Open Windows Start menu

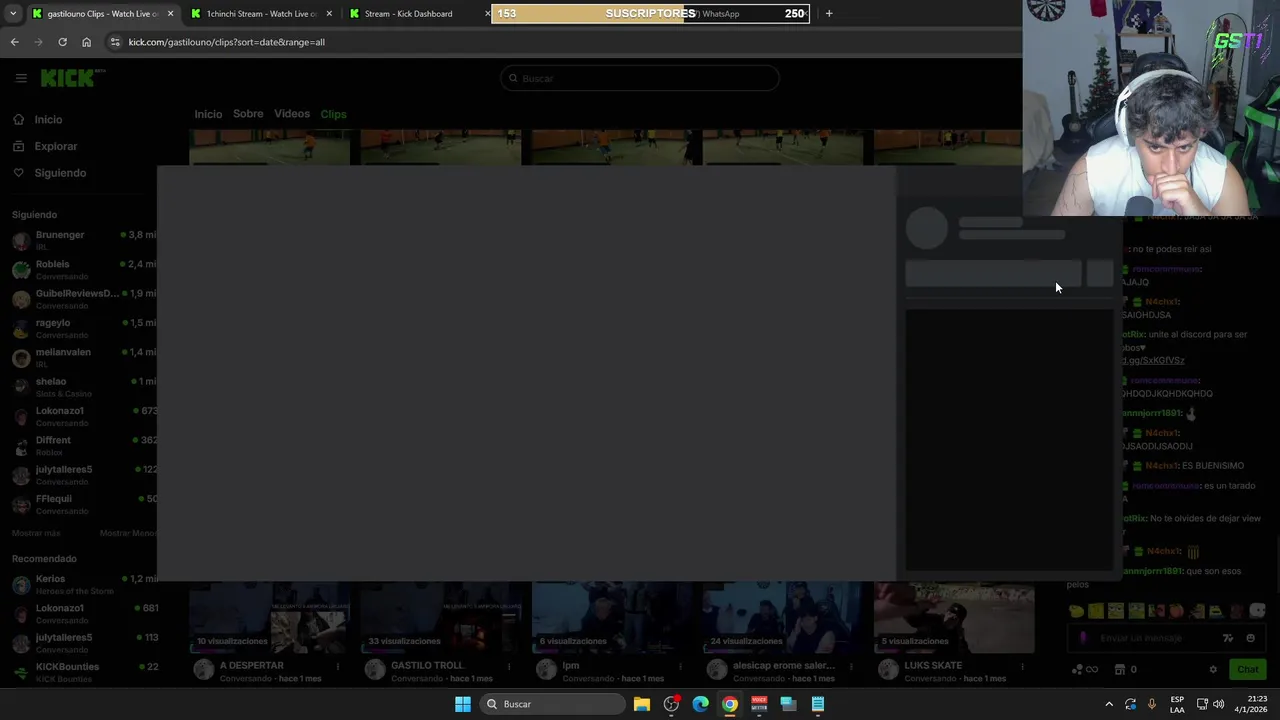(x=462, y=704)
